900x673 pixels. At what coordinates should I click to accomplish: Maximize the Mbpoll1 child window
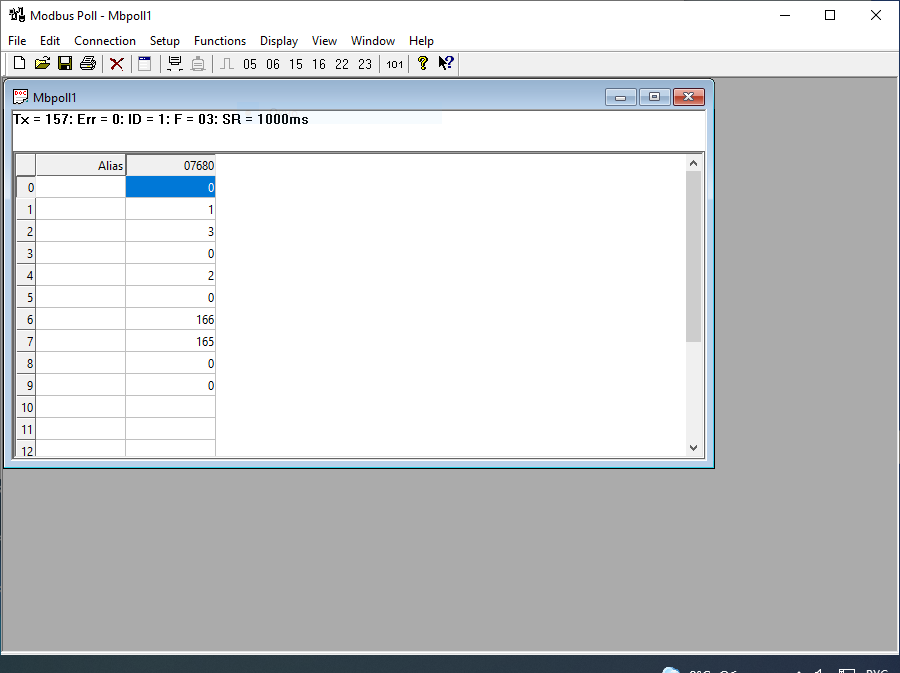tap(654, 97)
